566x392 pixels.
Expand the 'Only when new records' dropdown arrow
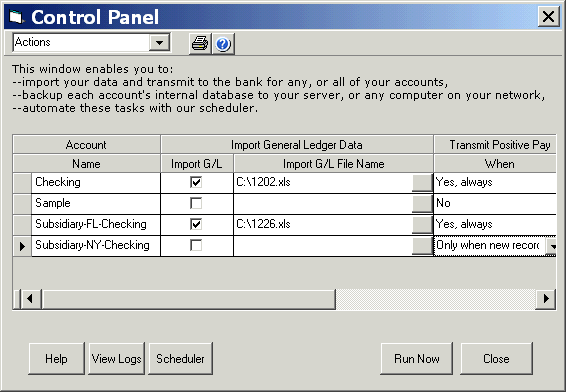tap(551, 246)
